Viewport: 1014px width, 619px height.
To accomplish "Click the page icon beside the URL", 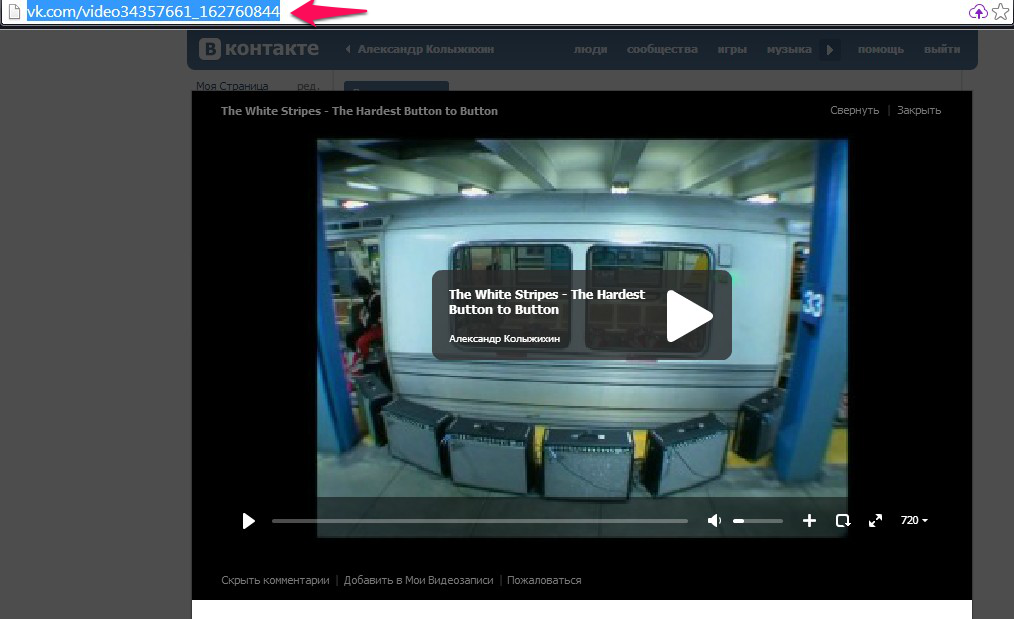I will 14,12.
